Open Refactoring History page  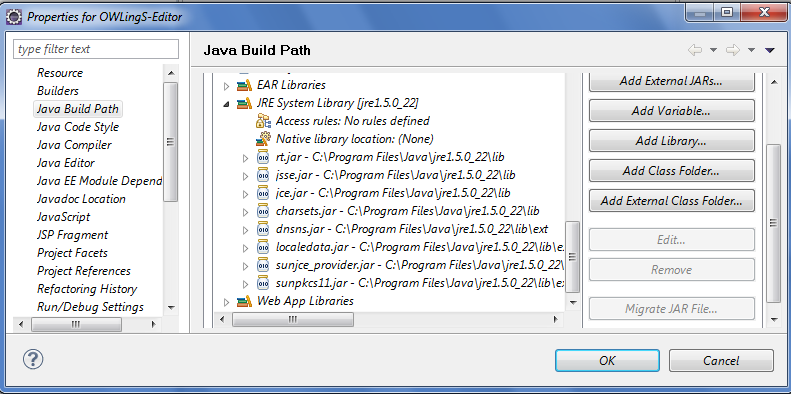pyautogui.click(x=87, y=290)
